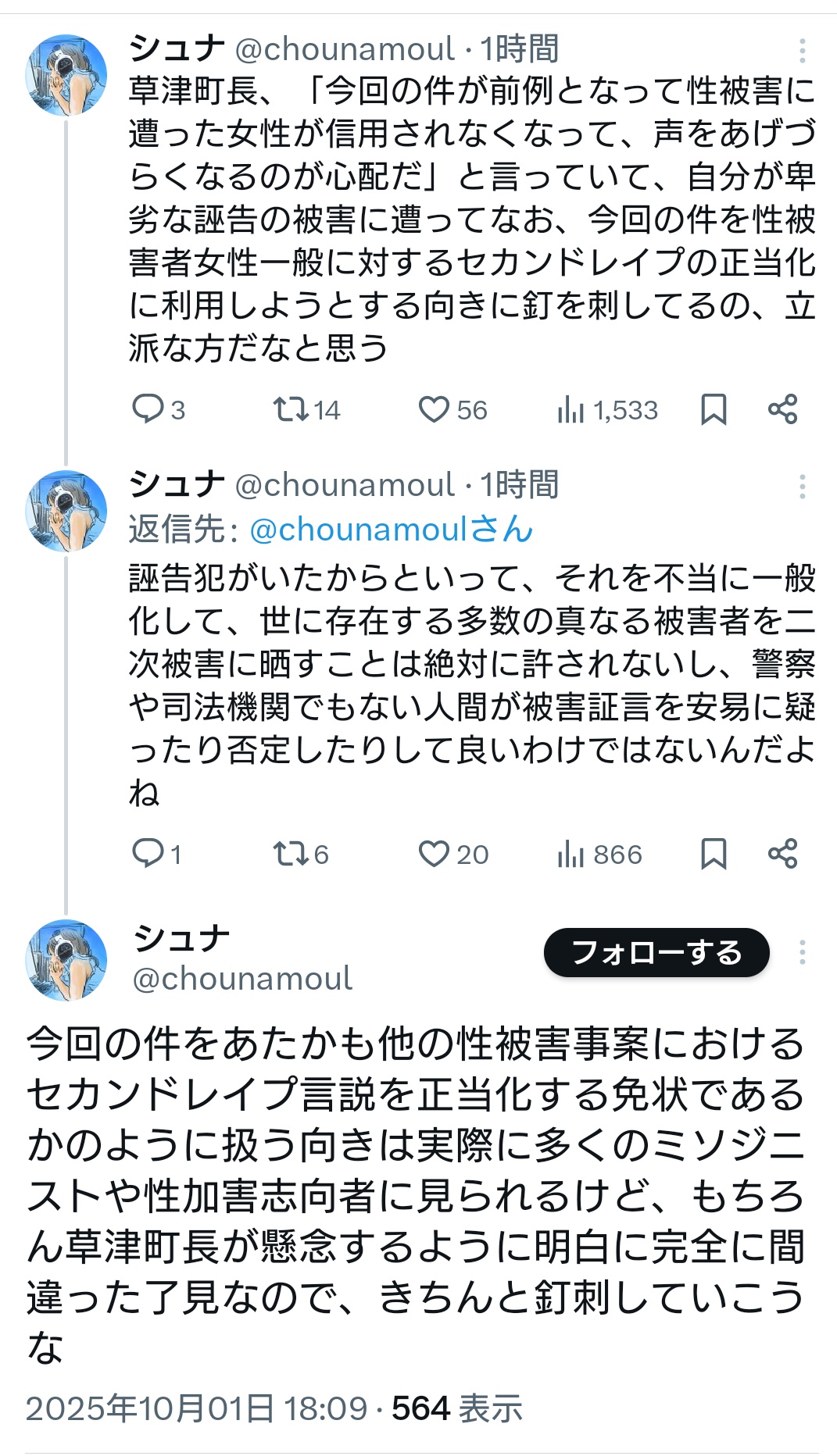Retweet the first tweet with 14 reposts

(291, 409)
